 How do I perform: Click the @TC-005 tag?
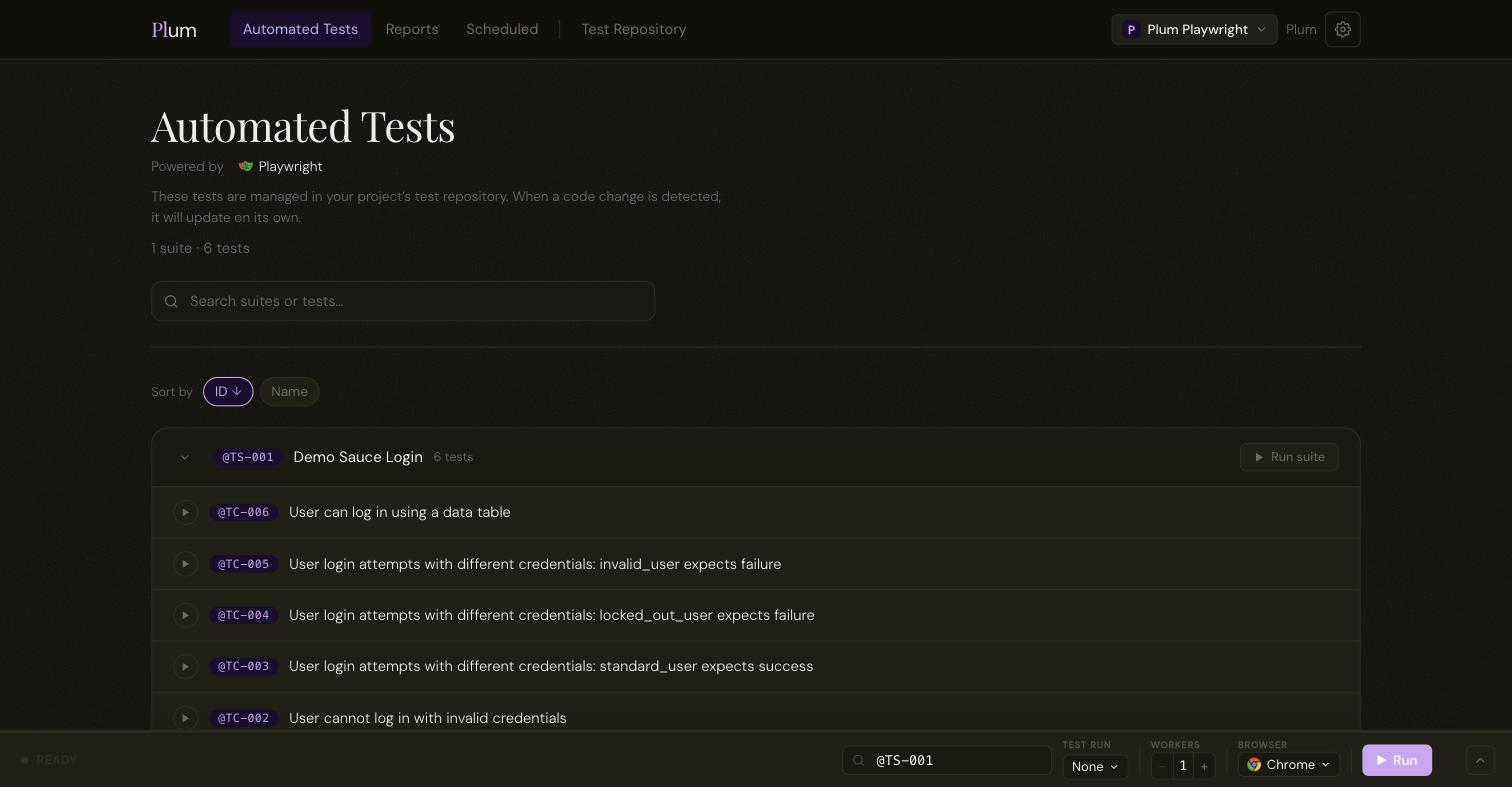[x=244, y=564]
